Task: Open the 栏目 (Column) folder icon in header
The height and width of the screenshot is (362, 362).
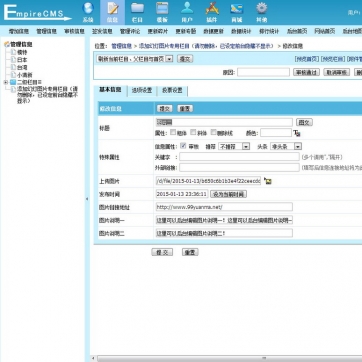Action: coord(137,8)
